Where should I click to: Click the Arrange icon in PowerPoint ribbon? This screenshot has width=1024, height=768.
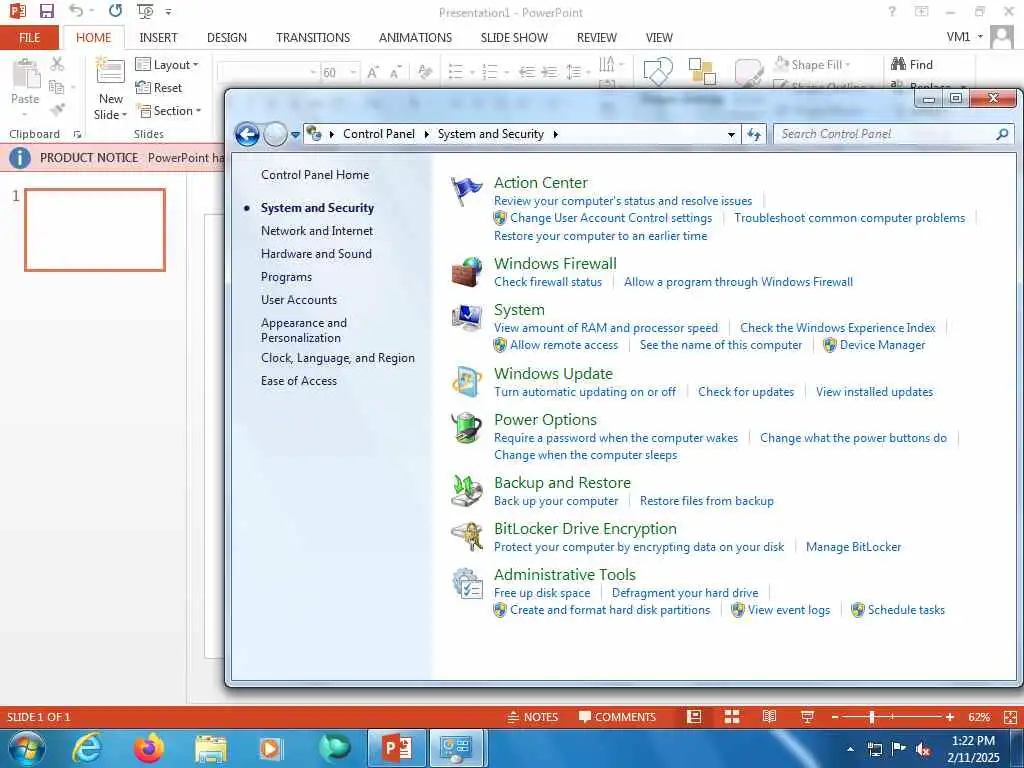[702, 72]
